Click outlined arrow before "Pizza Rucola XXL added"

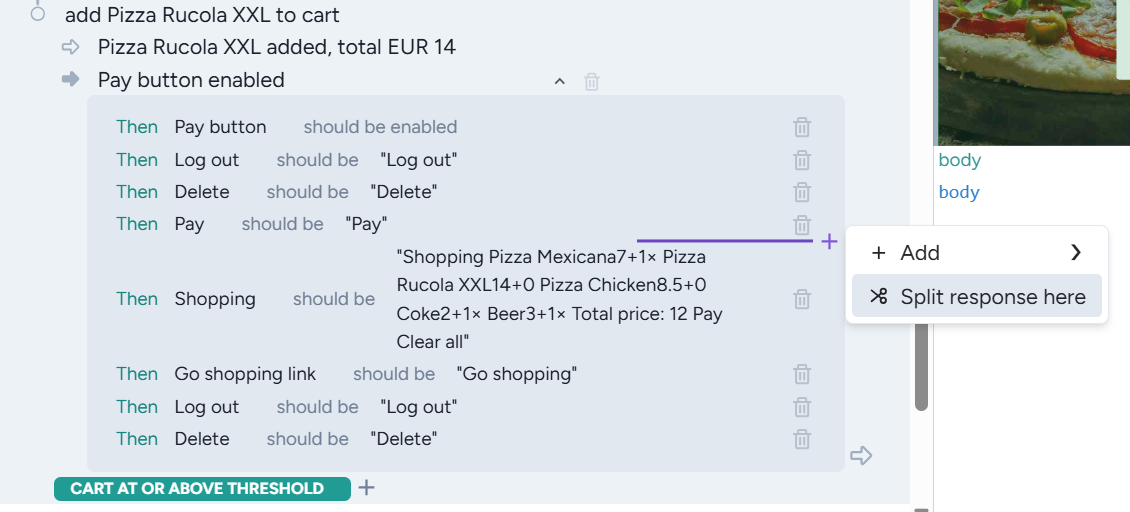[x=70, y=47]
